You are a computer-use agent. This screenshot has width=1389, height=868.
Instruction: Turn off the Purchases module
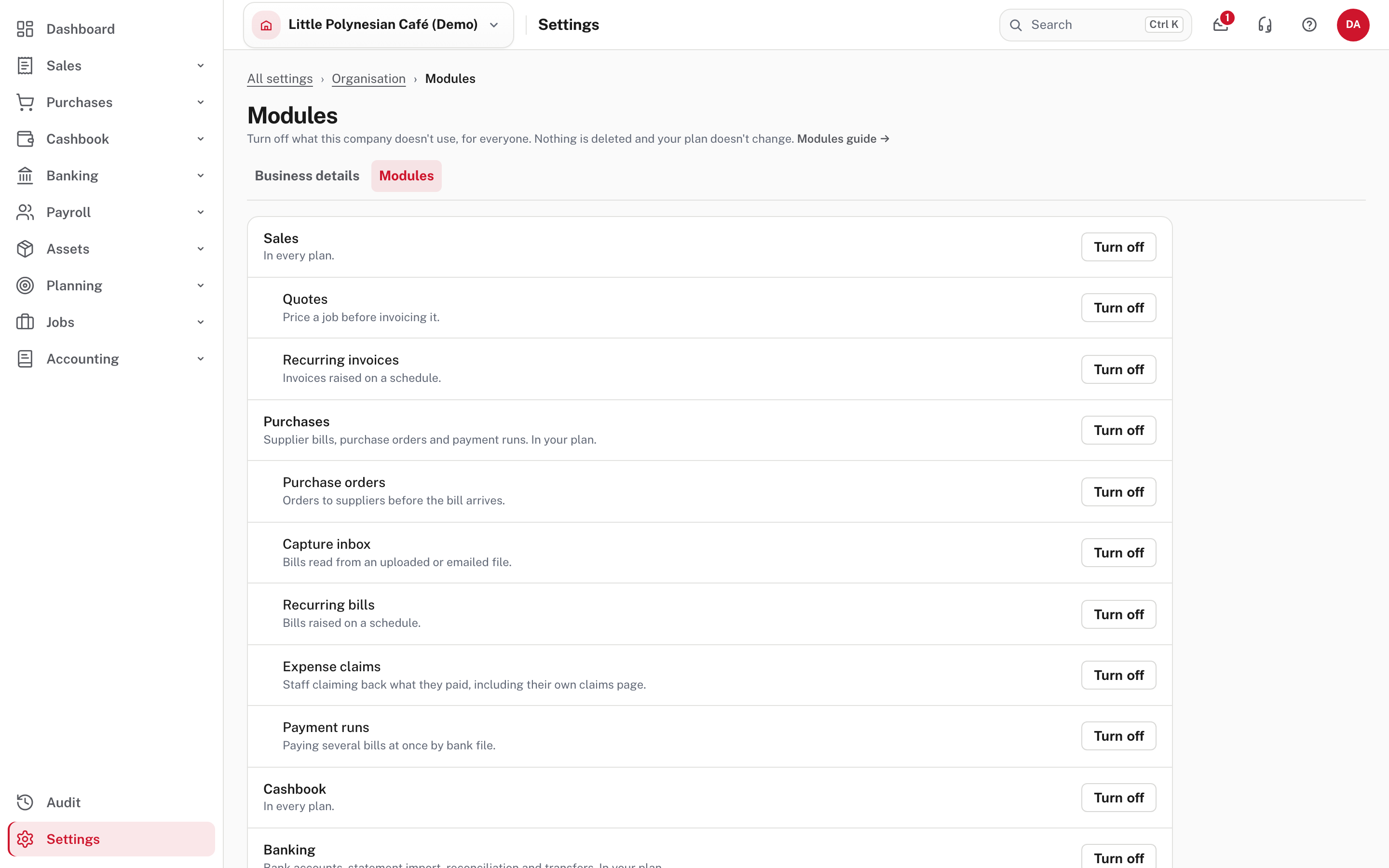(x=1118, y=430)
